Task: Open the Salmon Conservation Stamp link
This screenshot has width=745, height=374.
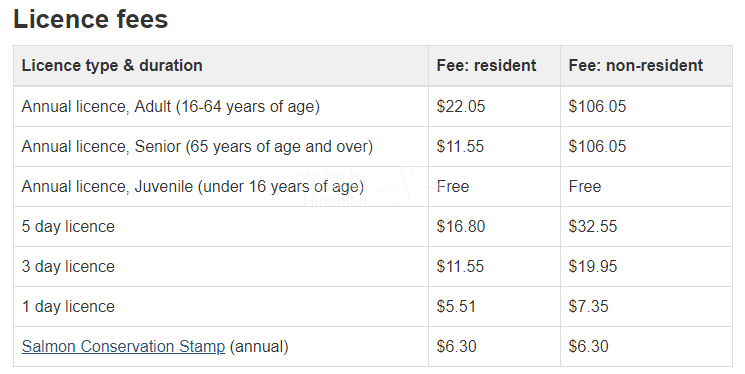Action: pos(123,346)
